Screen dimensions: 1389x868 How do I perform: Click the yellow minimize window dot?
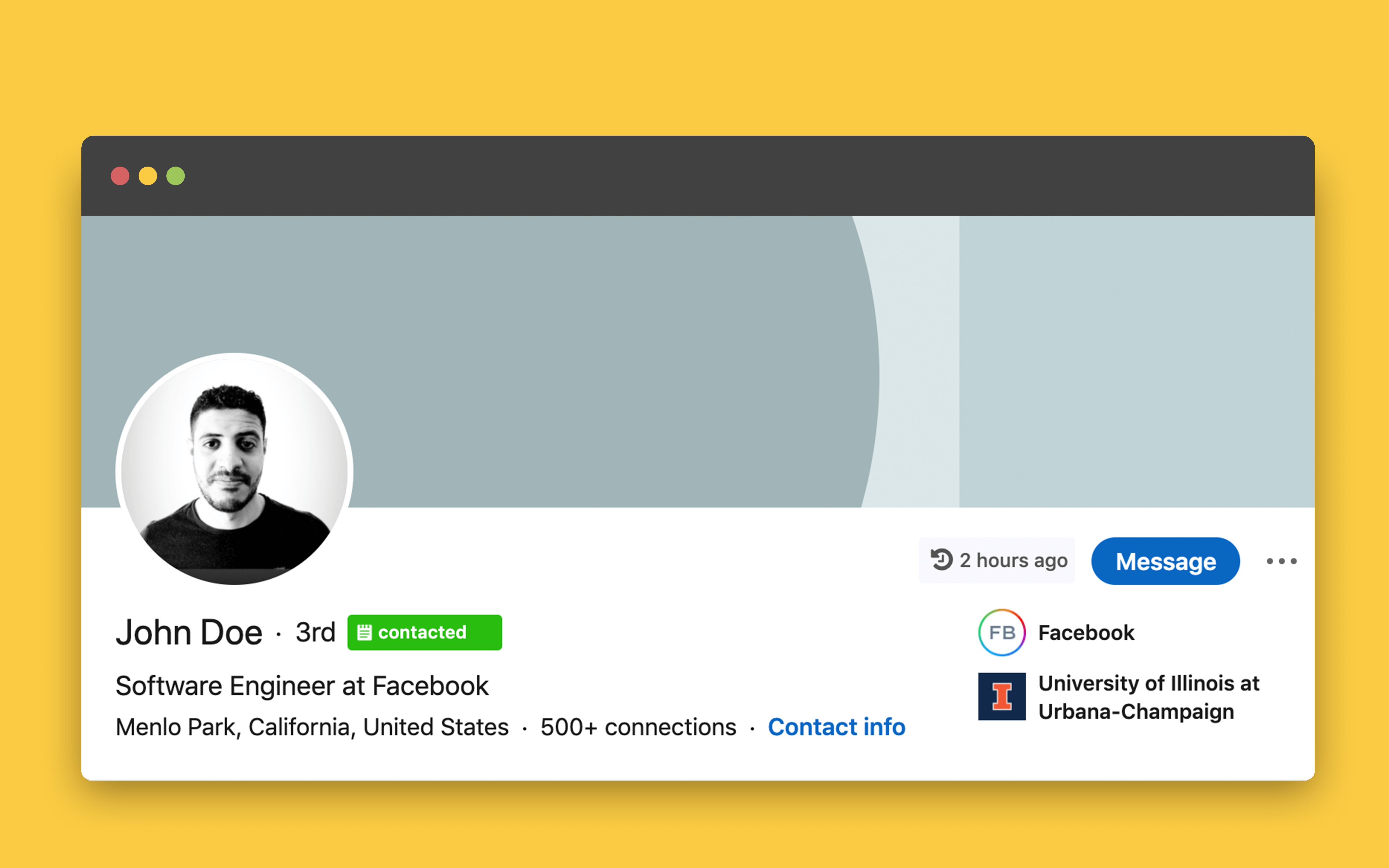click(148, 176)
